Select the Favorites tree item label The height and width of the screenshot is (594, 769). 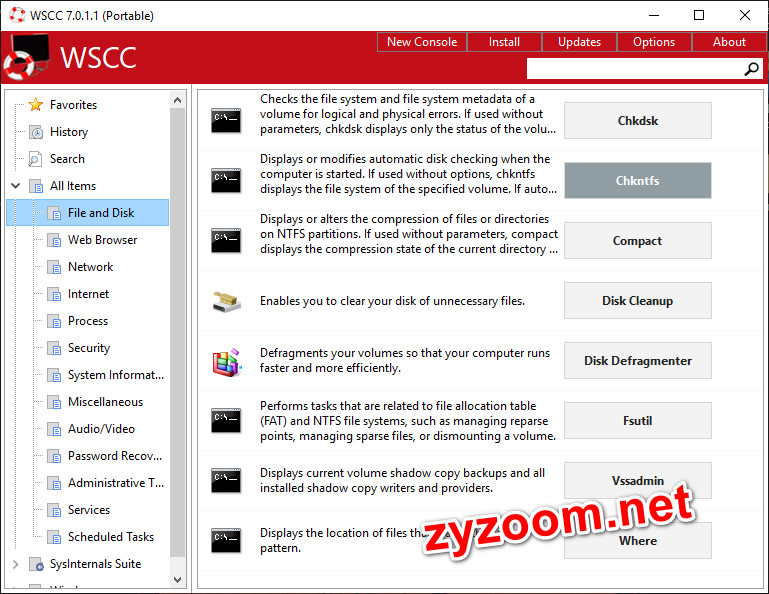pyautogui.click(x=74, y=104)
